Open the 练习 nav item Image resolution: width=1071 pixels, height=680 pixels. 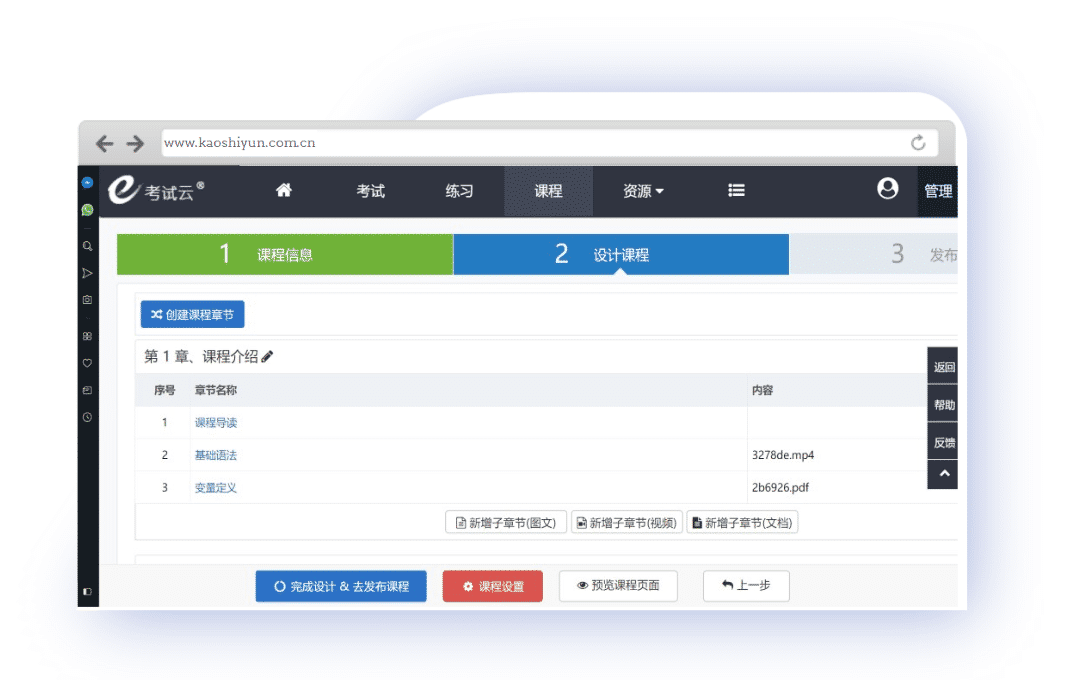[x=459, y=191]
